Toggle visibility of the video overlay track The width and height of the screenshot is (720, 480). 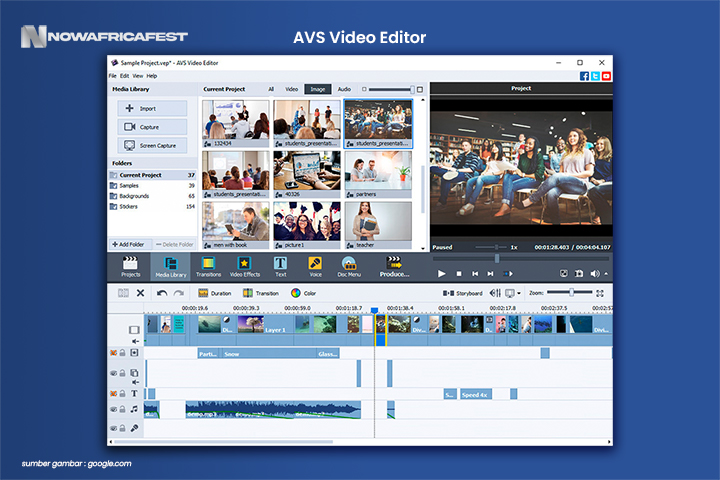coord(113,373)
